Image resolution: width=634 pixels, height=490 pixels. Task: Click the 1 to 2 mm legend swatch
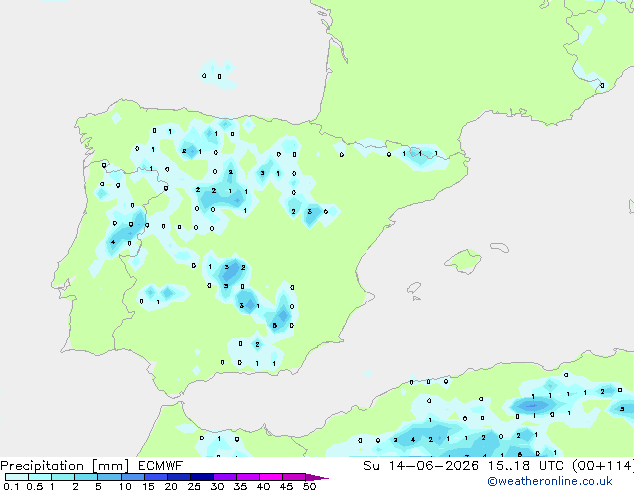(x=63, y=477)
